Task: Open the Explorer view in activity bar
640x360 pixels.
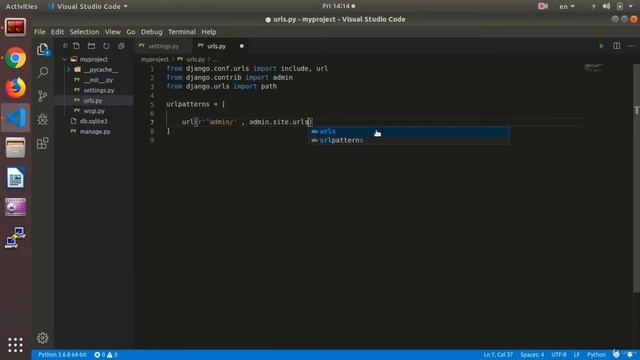Action: tap(42, 49)
